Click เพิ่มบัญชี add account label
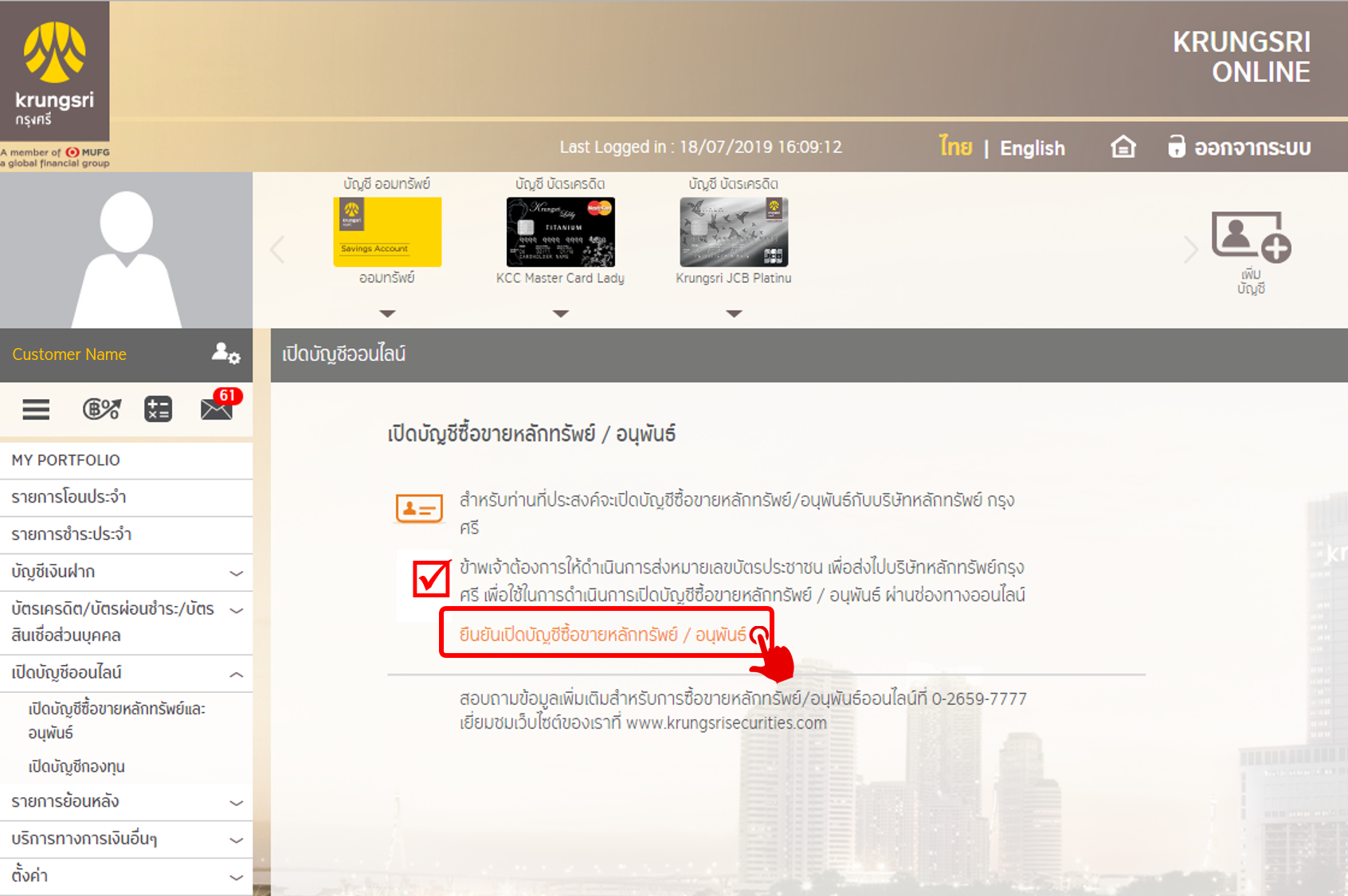 click(x=1251, y=281)
